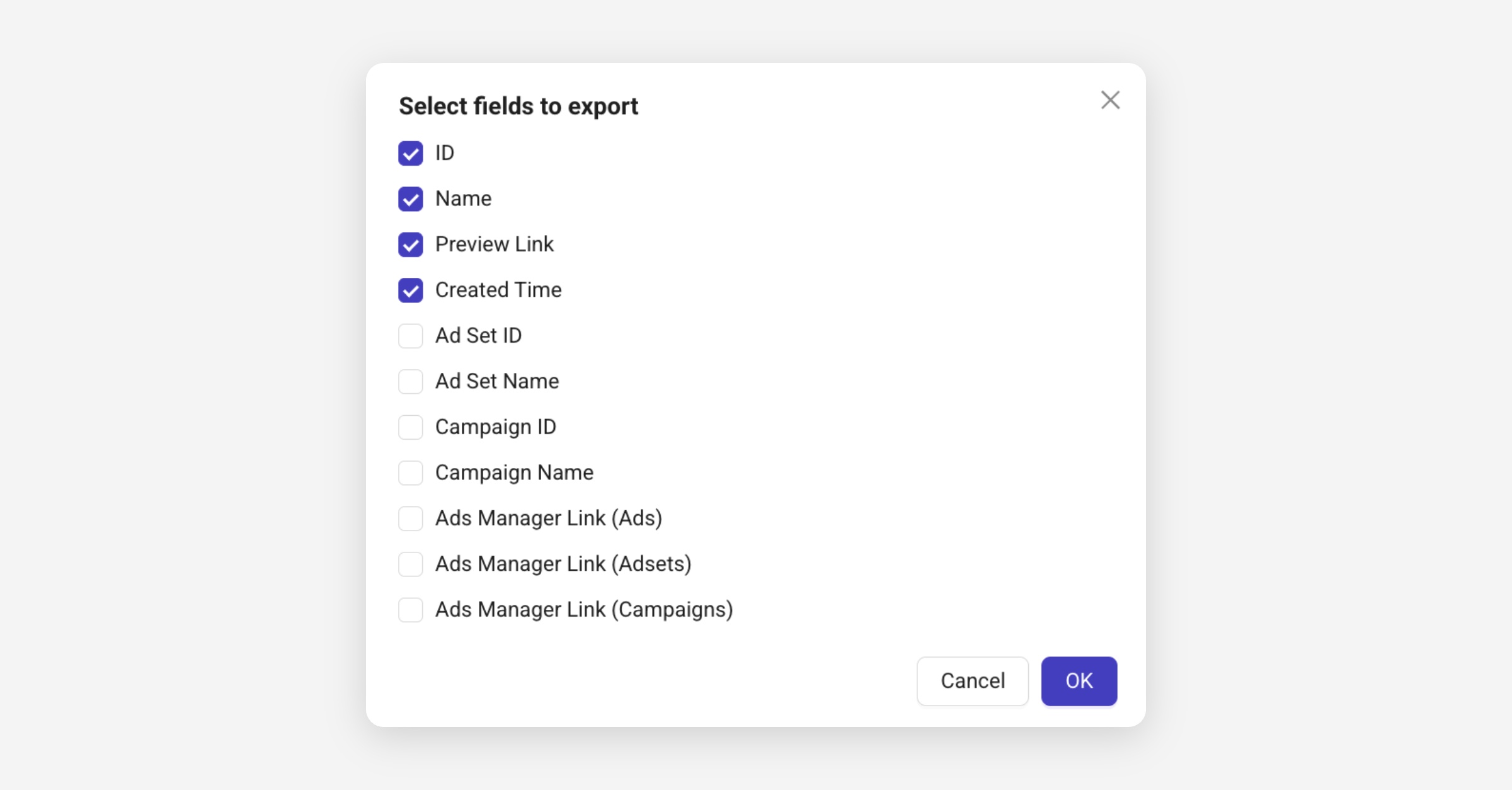This screenshot has height=790, width=1512.
Task: Click the 'Ads Manager Link (Campaigns)' label text
Action: coord(583,610)
